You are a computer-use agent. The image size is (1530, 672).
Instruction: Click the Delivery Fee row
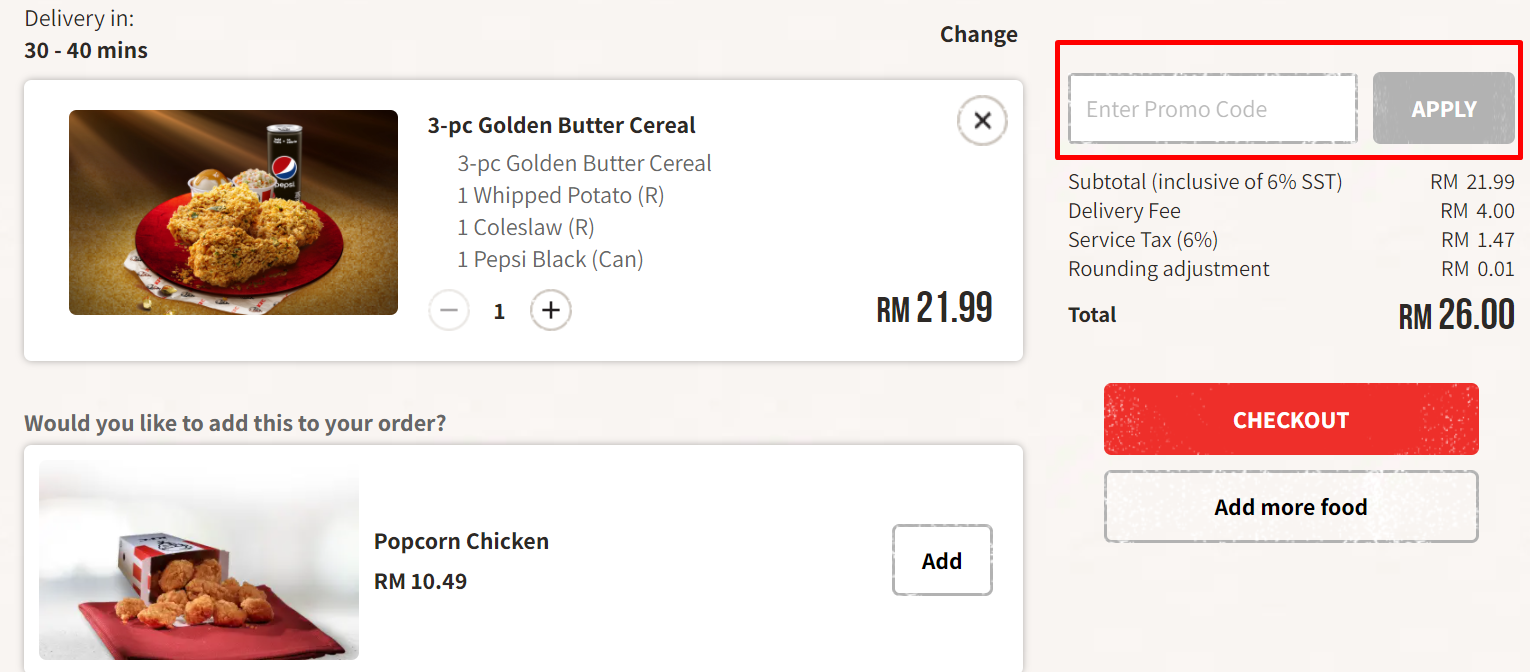(x=1123, y=210)
